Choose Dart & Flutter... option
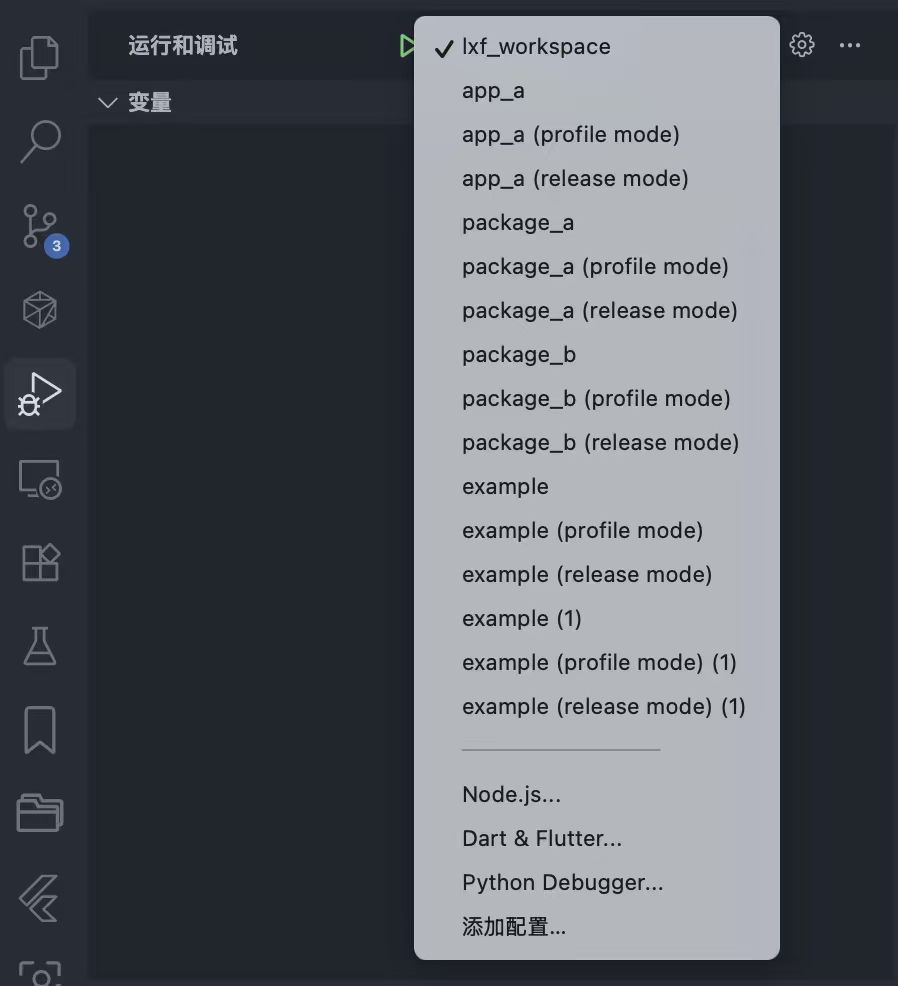This screenshot has width=898, height=986. (541, 839)
